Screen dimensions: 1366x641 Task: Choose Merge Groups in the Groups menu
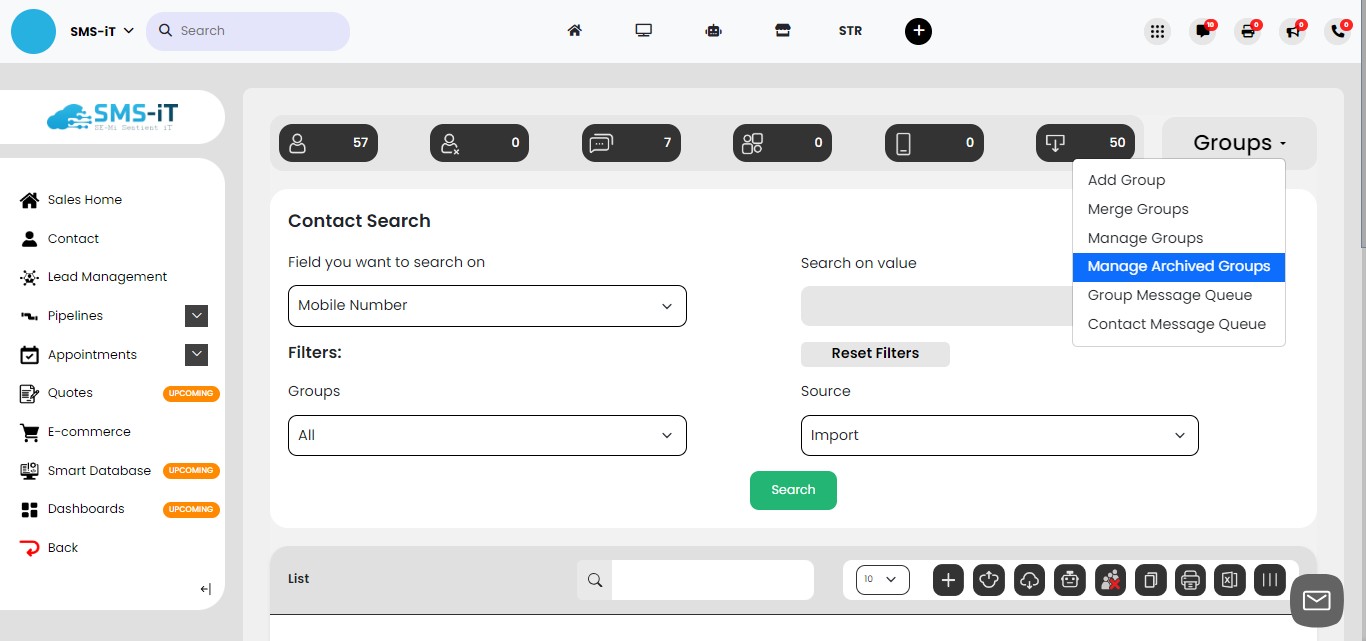pos(1138,209)
